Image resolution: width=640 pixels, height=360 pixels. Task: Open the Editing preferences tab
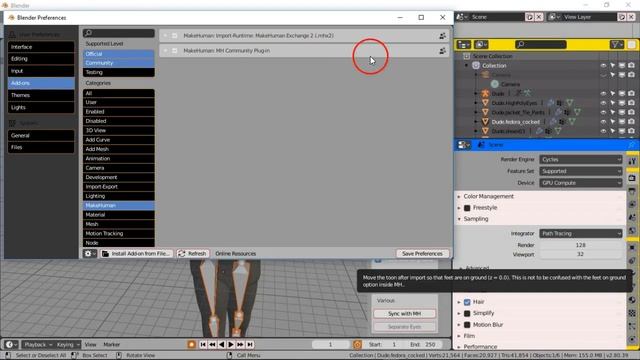41,59
